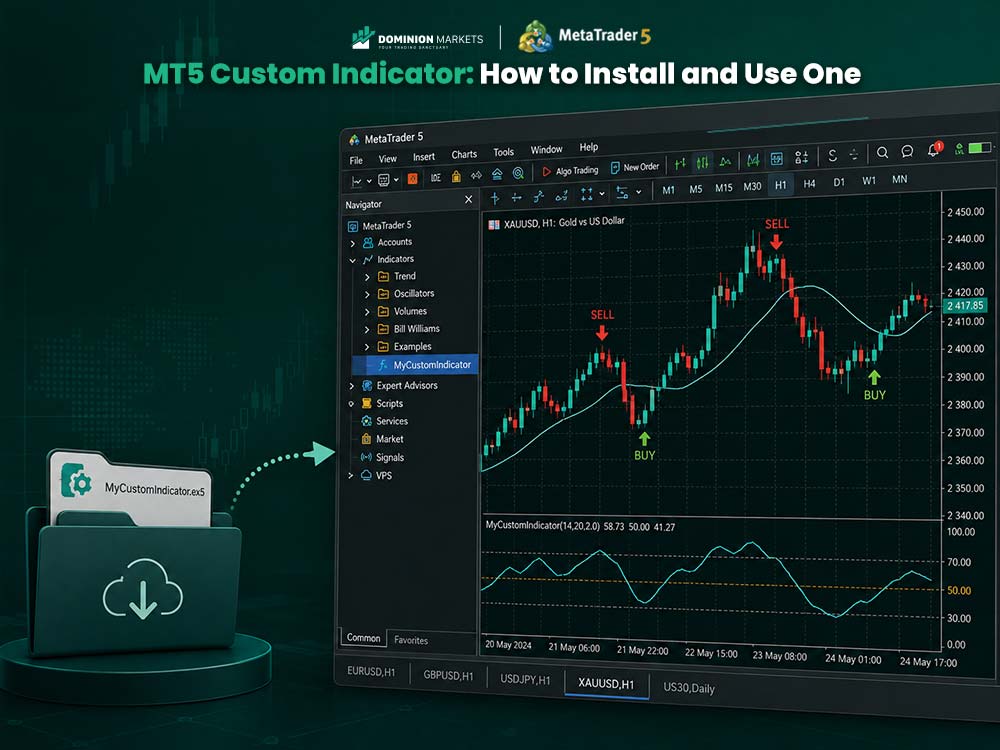Open the chat bubble icon
The height and width of the screenshot is (750, 1000).
tap(907, 151)
